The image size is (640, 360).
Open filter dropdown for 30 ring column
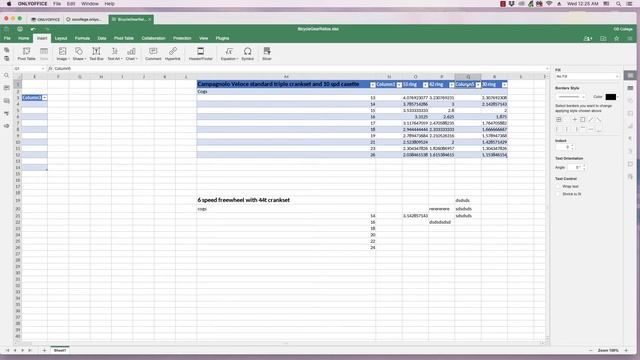(504, 84)
